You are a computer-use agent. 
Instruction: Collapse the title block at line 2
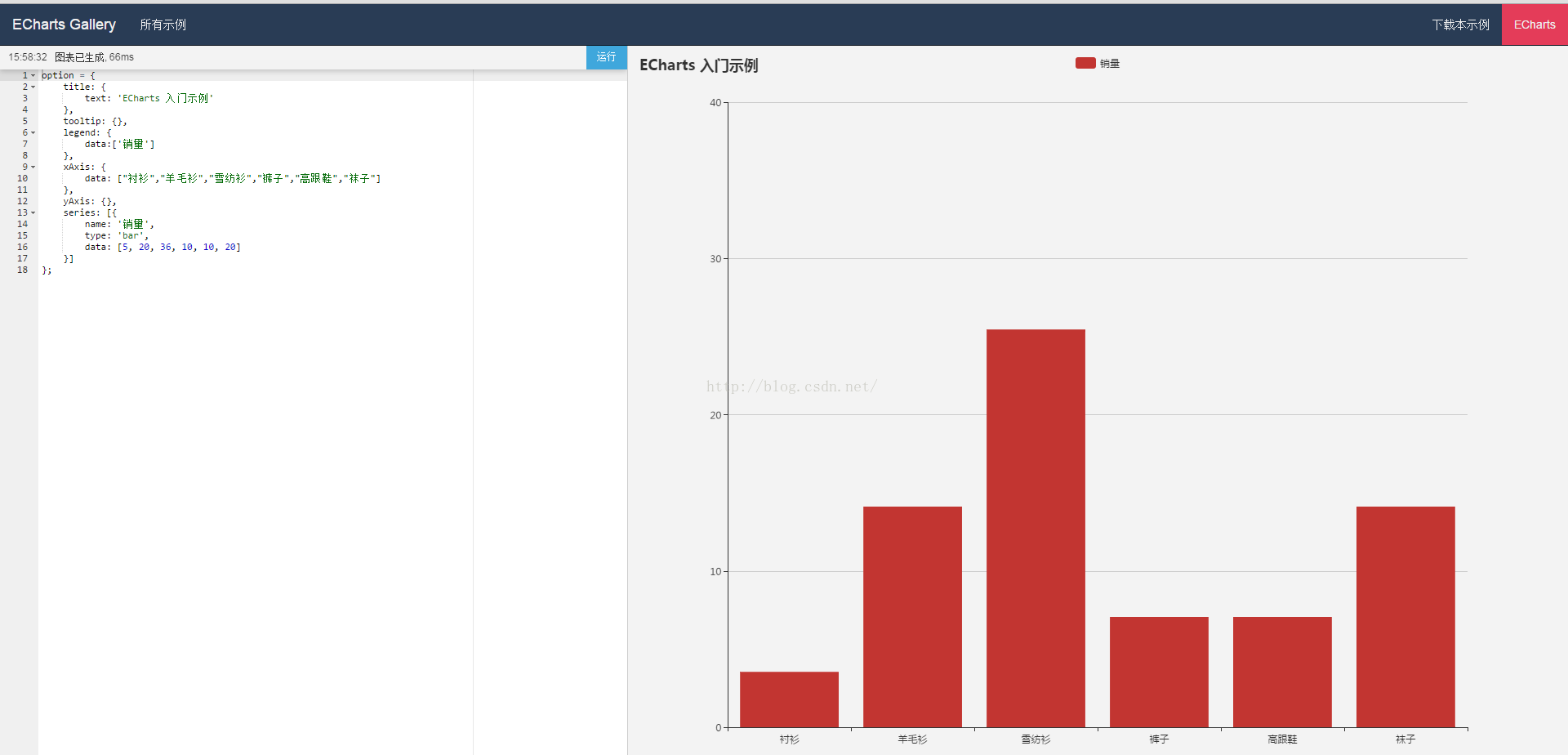(x=33, y=87)
